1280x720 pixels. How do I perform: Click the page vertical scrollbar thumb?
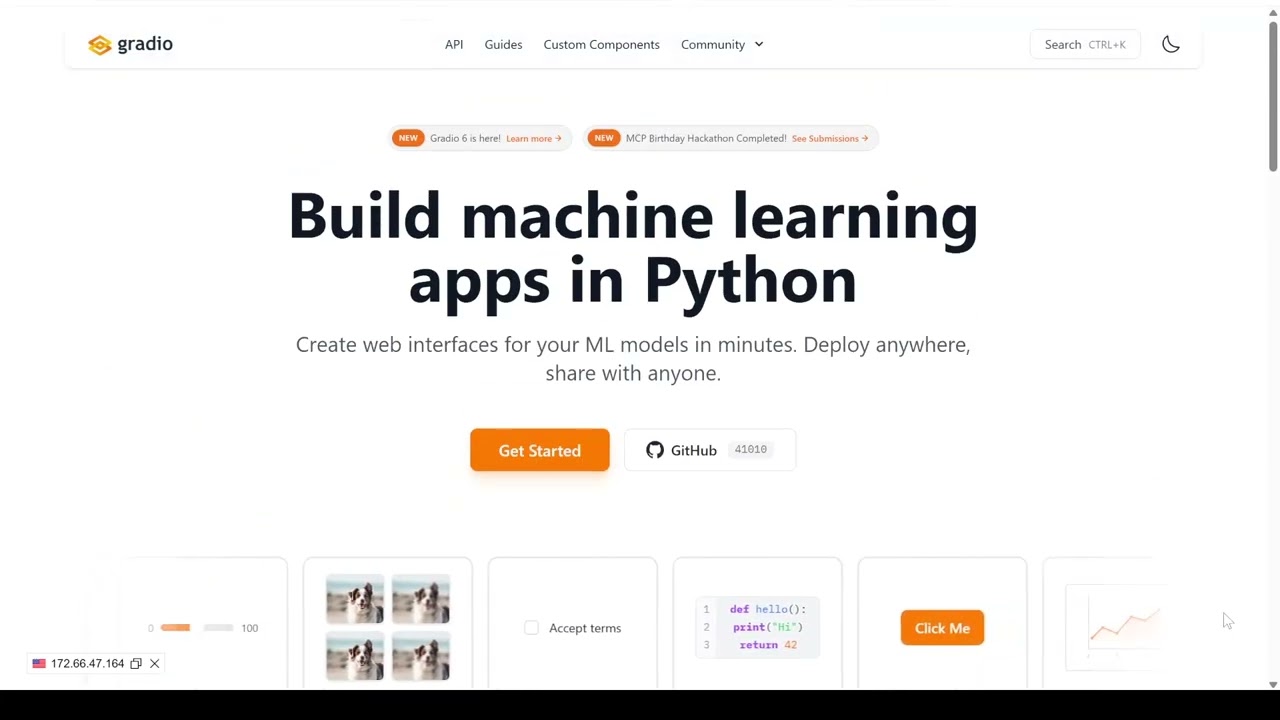pos(1273,95)
